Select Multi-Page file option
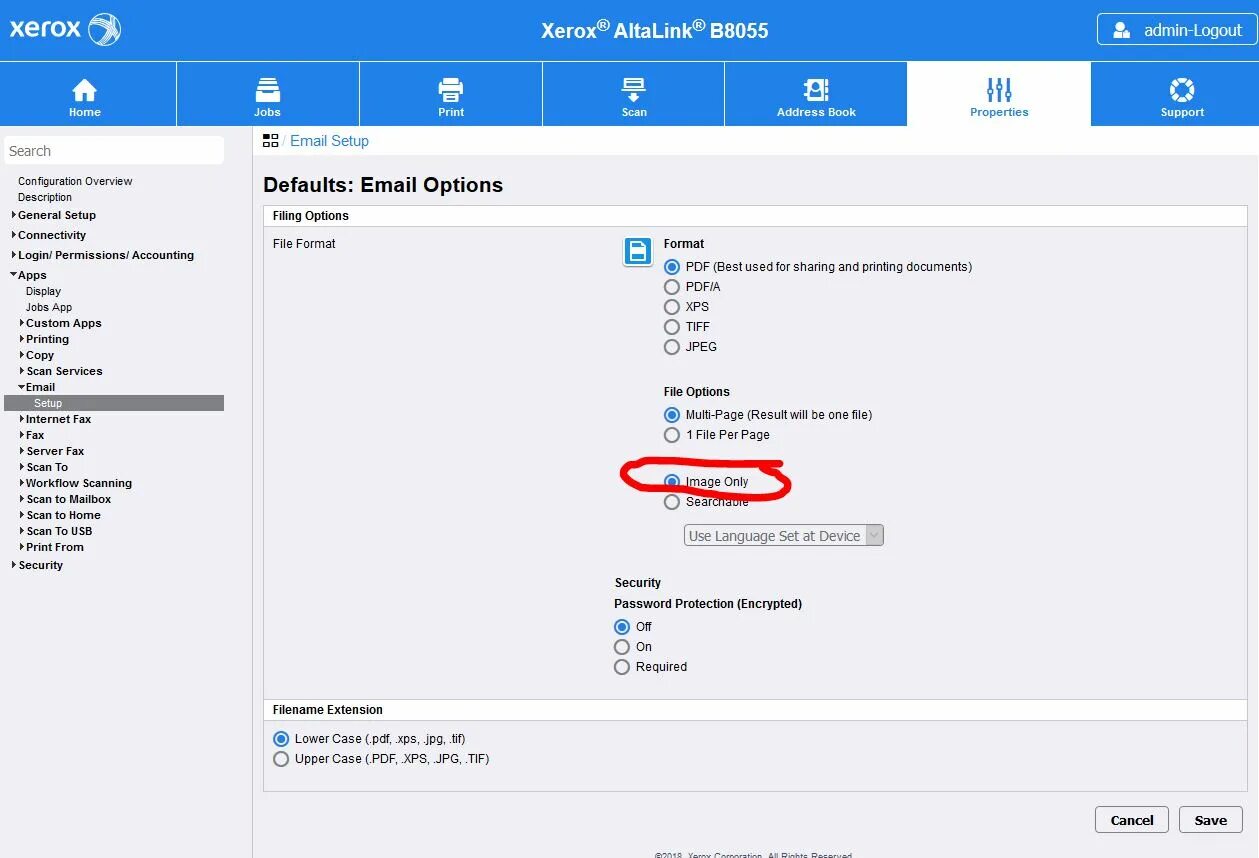 (672, 415)
